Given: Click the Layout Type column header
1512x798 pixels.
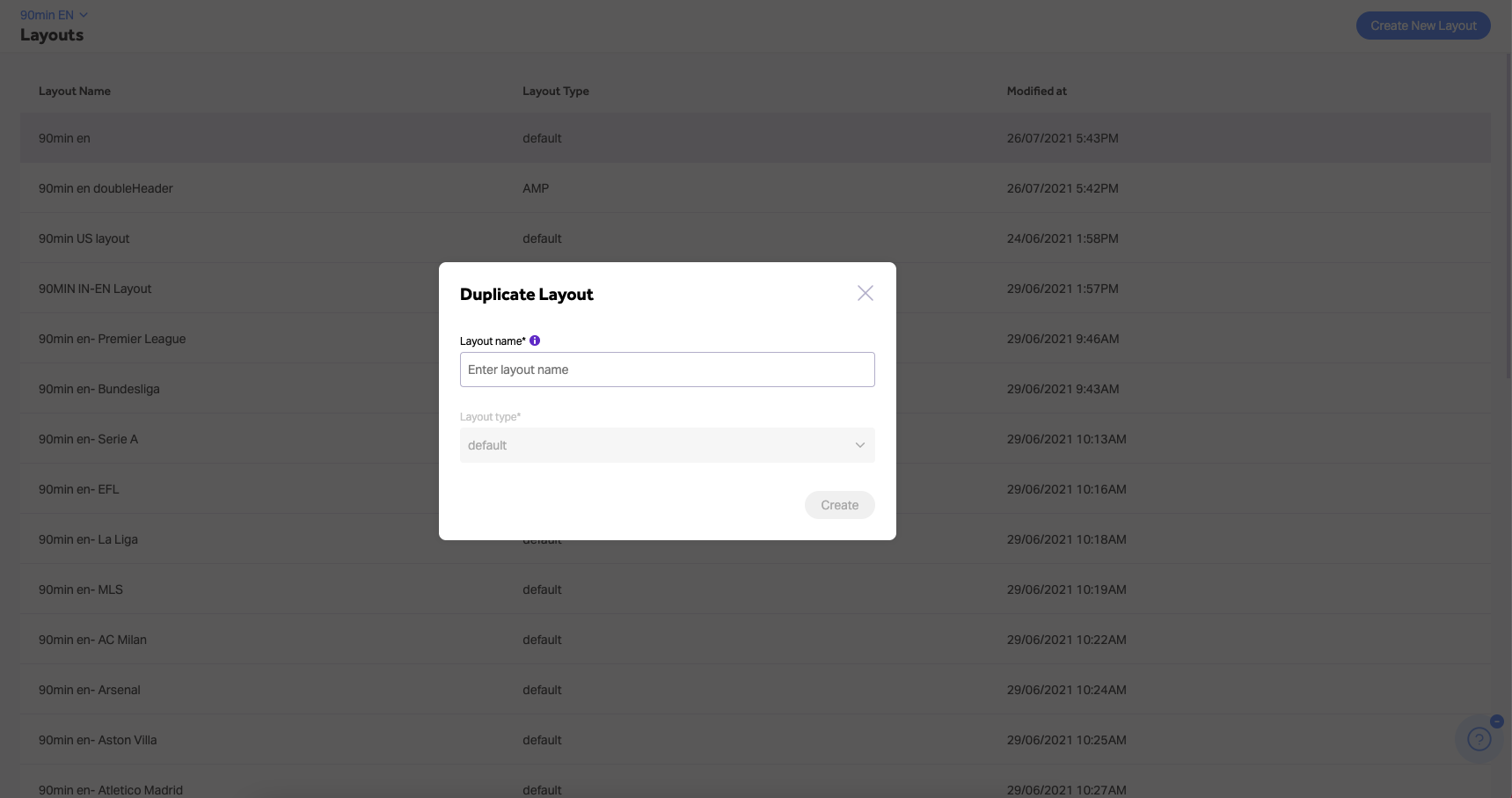Looking at the screenshot, I should pos(556,91).
